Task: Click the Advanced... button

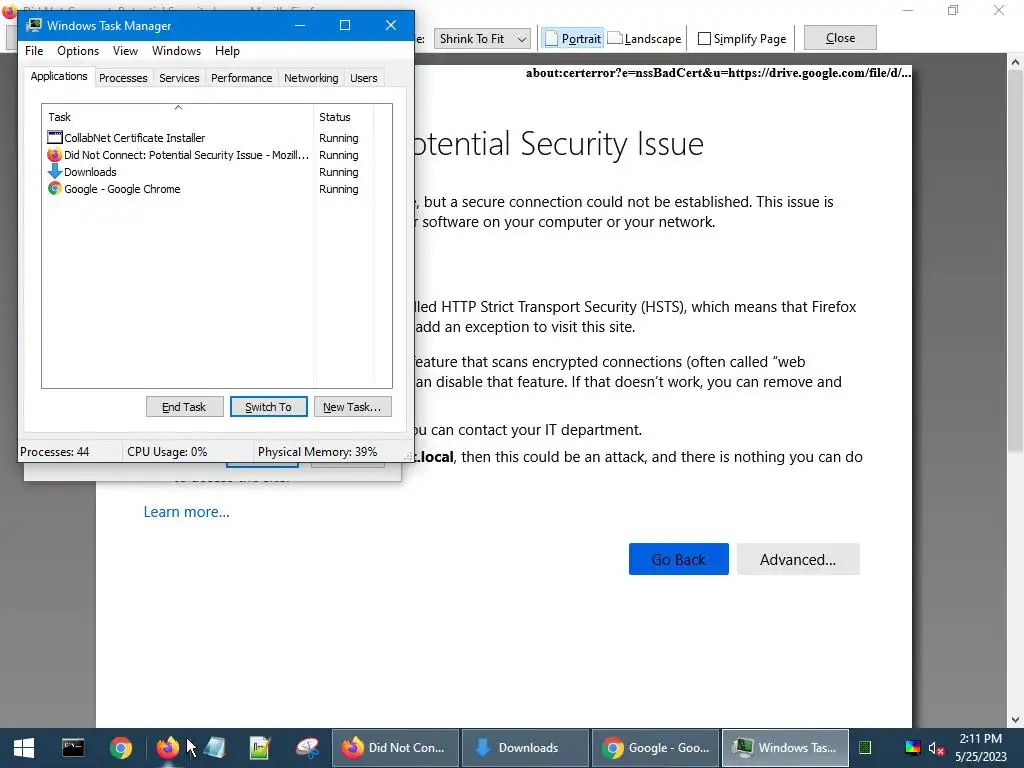Action: click(797, 559)
